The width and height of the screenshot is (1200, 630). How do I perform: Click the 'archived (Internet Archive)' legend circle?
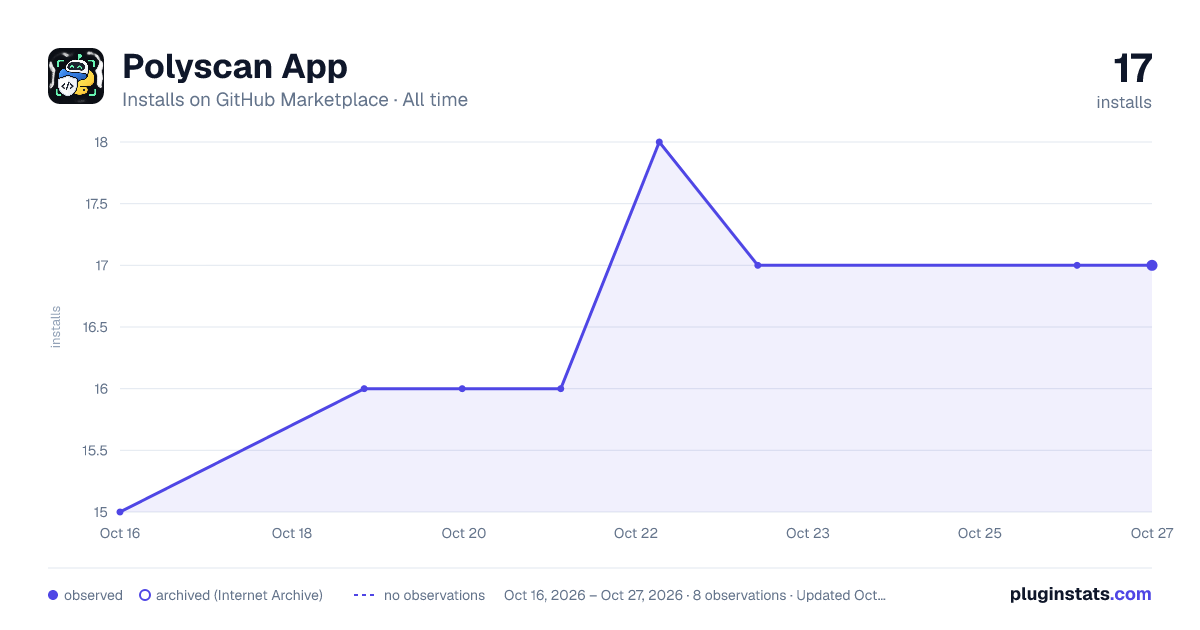point(145,595)
